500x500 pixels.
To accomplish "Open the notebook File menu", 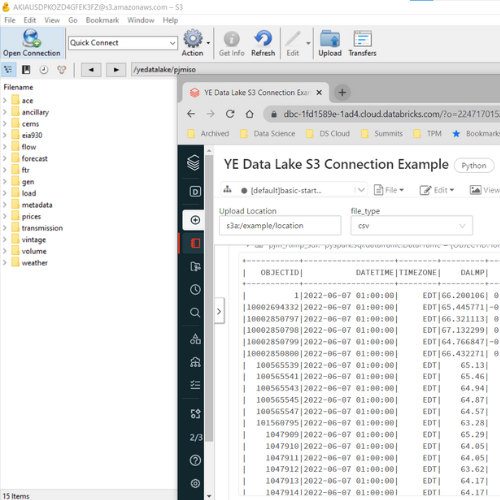I will [x=389, y=190].
